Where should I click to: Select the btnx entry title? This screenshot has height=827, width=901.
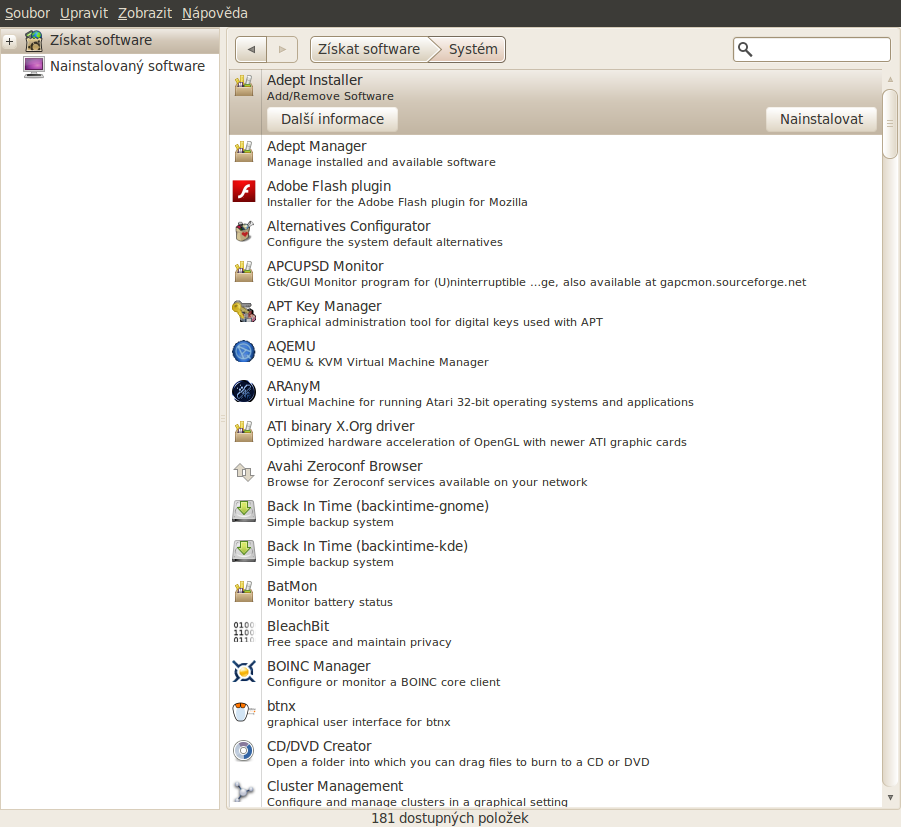(x=281, y=706)
